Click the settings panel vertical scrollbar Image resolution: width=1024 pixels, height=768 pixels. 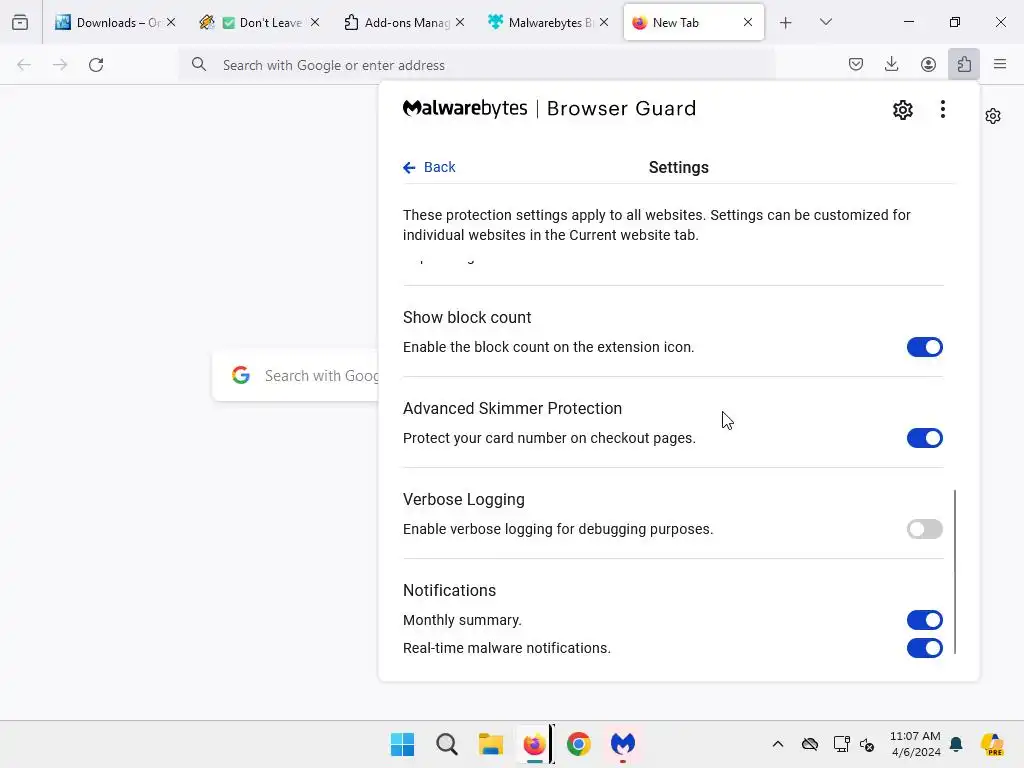[955, 571]
